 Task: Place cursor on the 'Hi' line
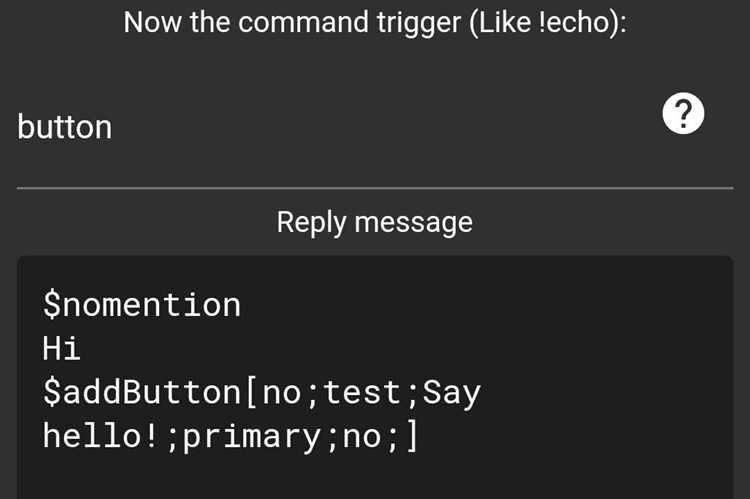point(61,349)
